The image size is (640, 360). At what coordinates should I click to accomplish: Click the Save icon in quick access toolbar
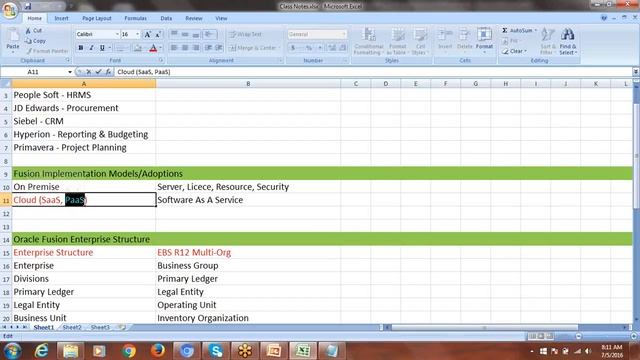[x=28, y=6]
